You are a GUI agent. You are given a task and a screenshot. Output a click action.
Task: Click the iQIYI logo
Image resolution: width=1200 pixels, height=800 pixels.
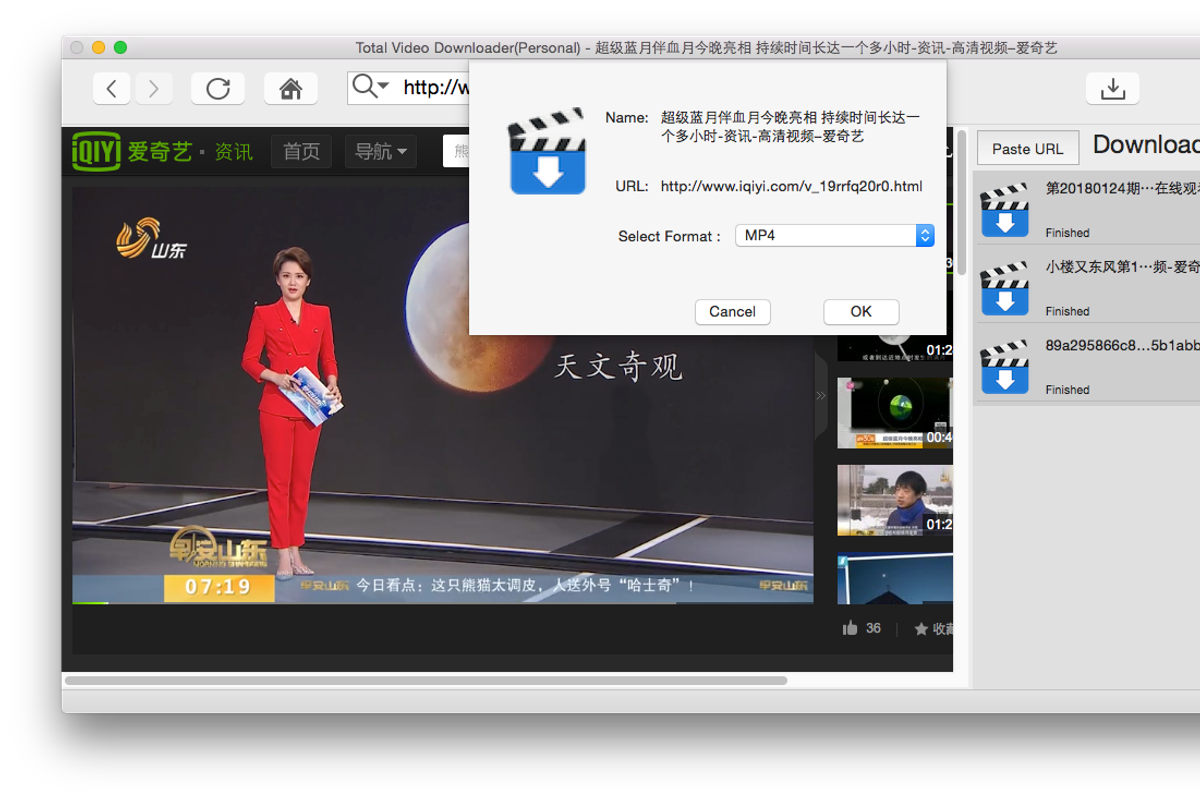click(96, 151)
